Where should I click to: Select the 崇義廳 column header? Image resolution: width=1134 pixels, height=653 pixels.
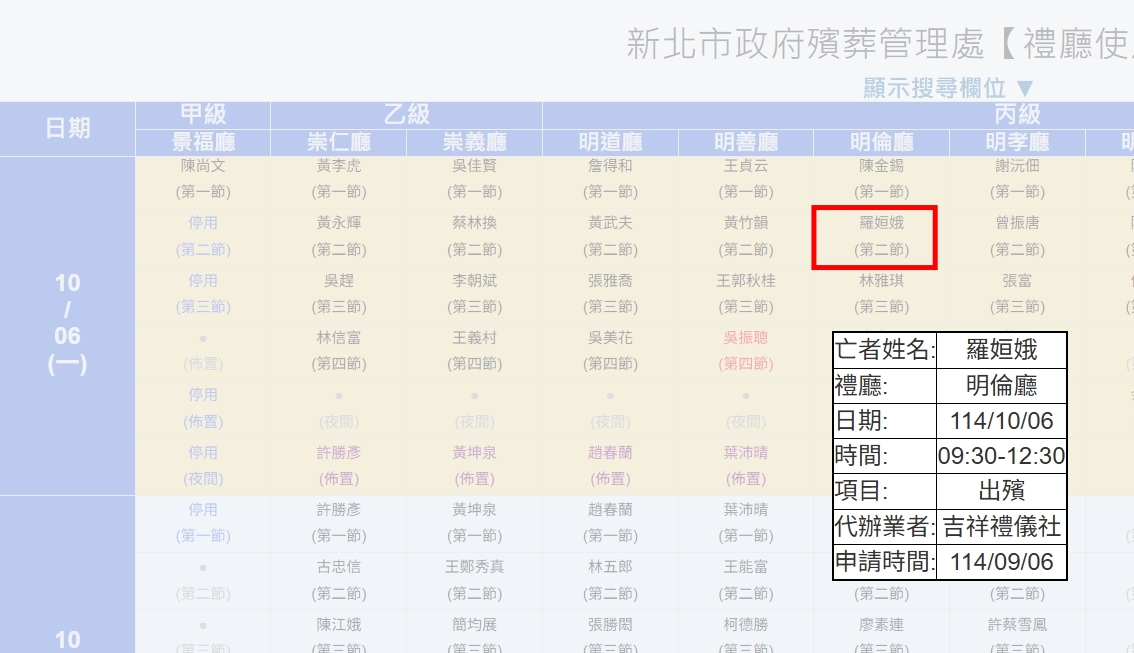pyautogui.click(x=474, y=143)
